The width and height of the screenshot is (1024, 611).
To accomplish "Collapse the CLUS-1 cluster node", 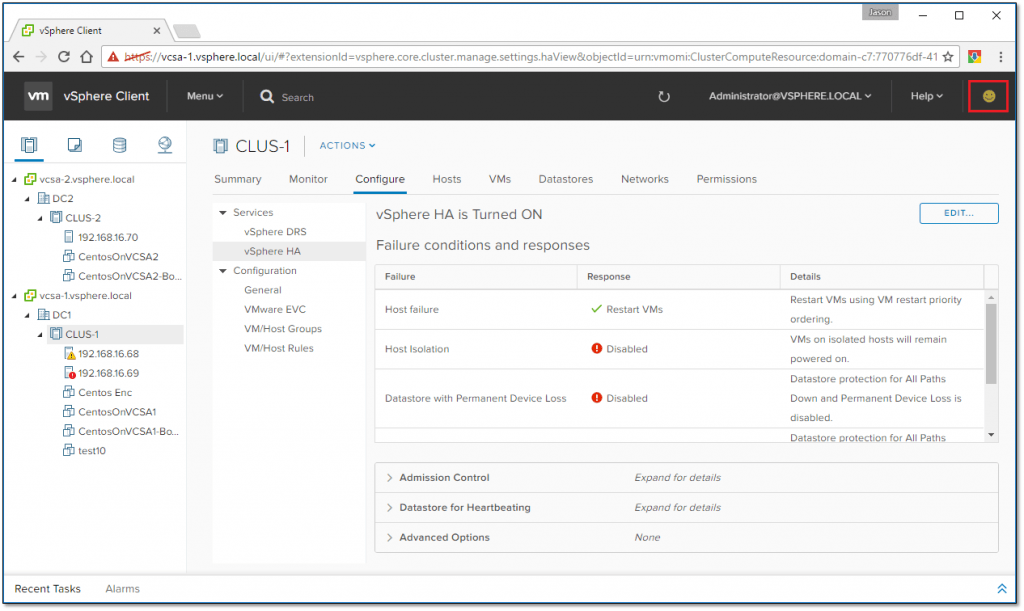I will click(x=40, y=334).
